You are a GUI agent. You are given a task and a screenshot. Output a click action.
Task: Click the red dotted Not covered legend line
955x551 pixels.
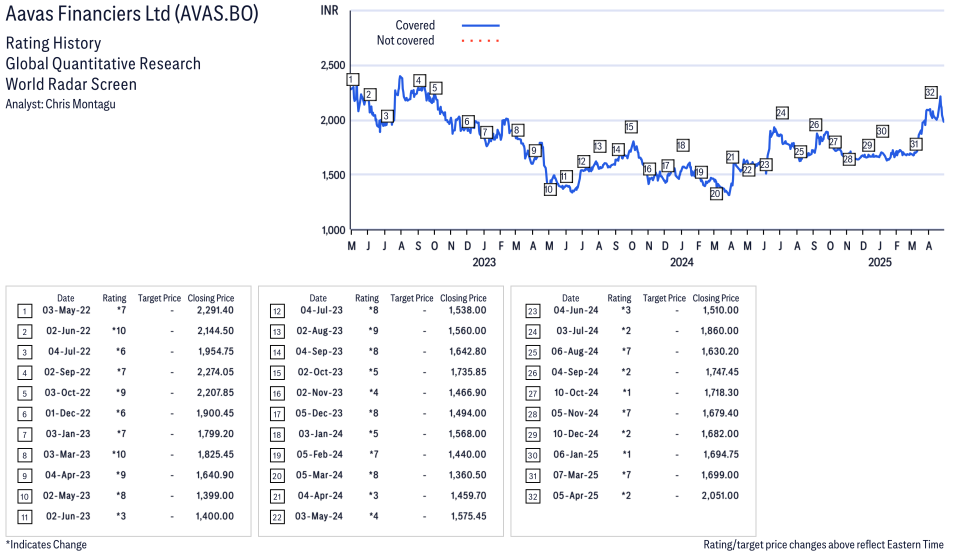point(481,41)
